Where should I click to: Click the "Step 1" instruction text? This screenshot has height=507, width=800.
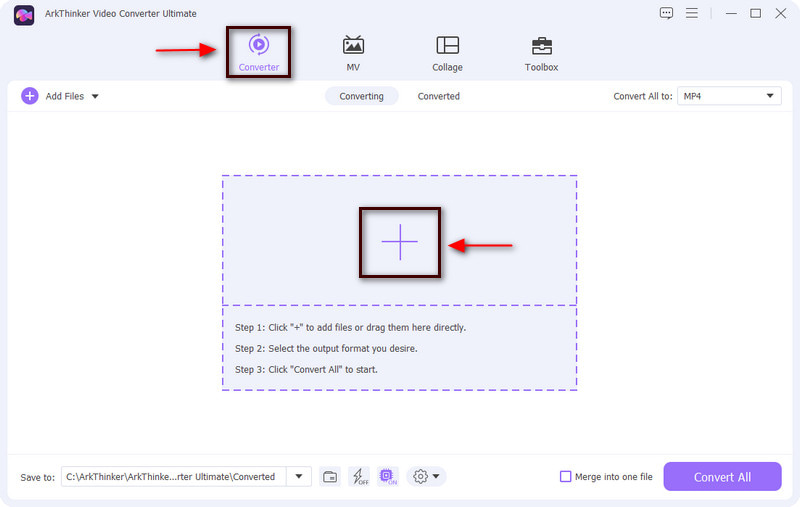(350, 327)
